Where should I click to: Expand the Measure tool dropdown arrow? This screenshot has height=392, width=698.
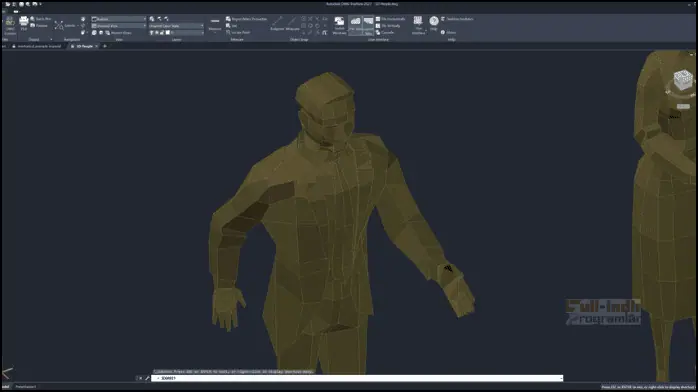coord(215,33)
